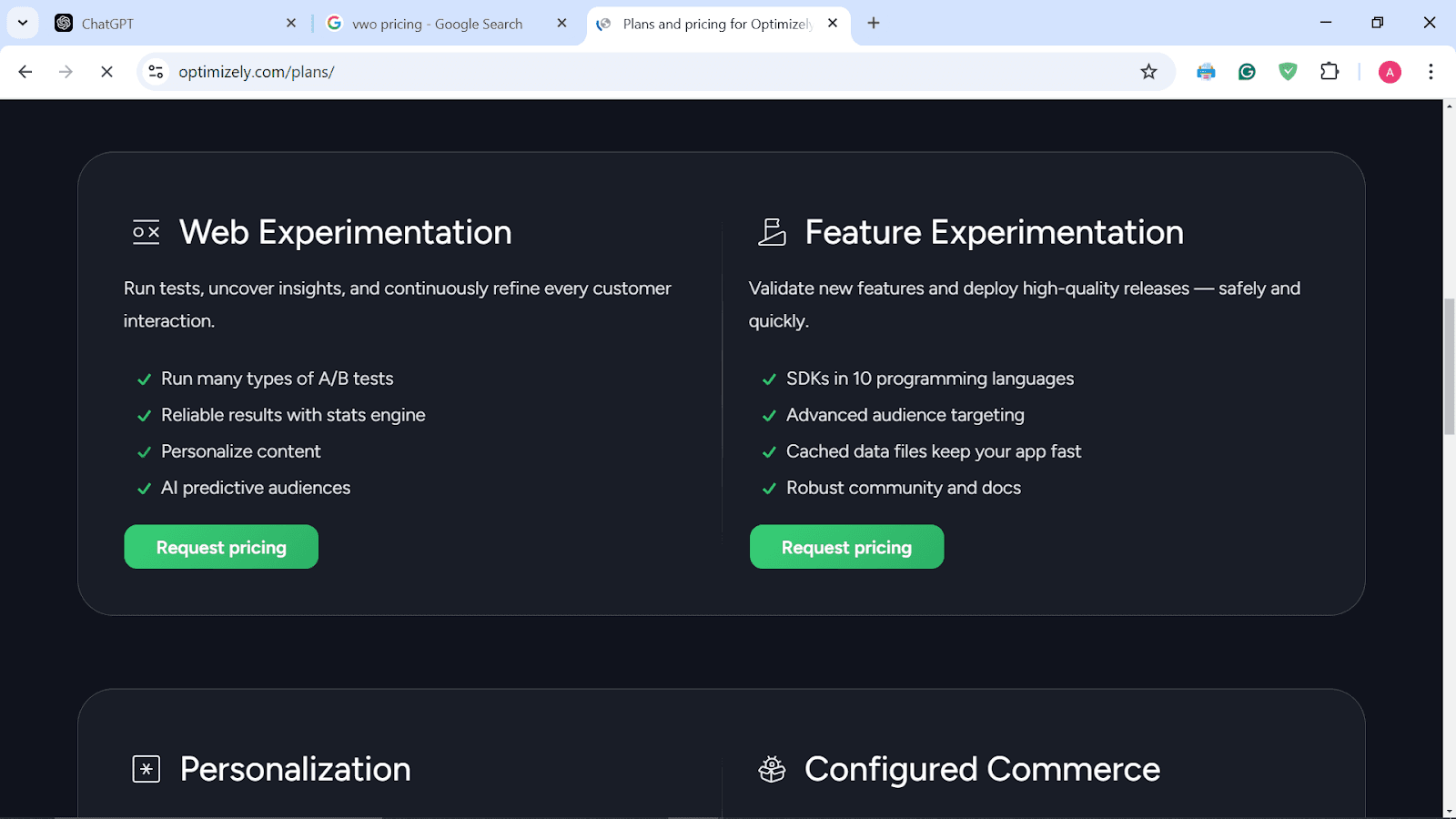Open the Grammarly extension

tap(1247, 72)
